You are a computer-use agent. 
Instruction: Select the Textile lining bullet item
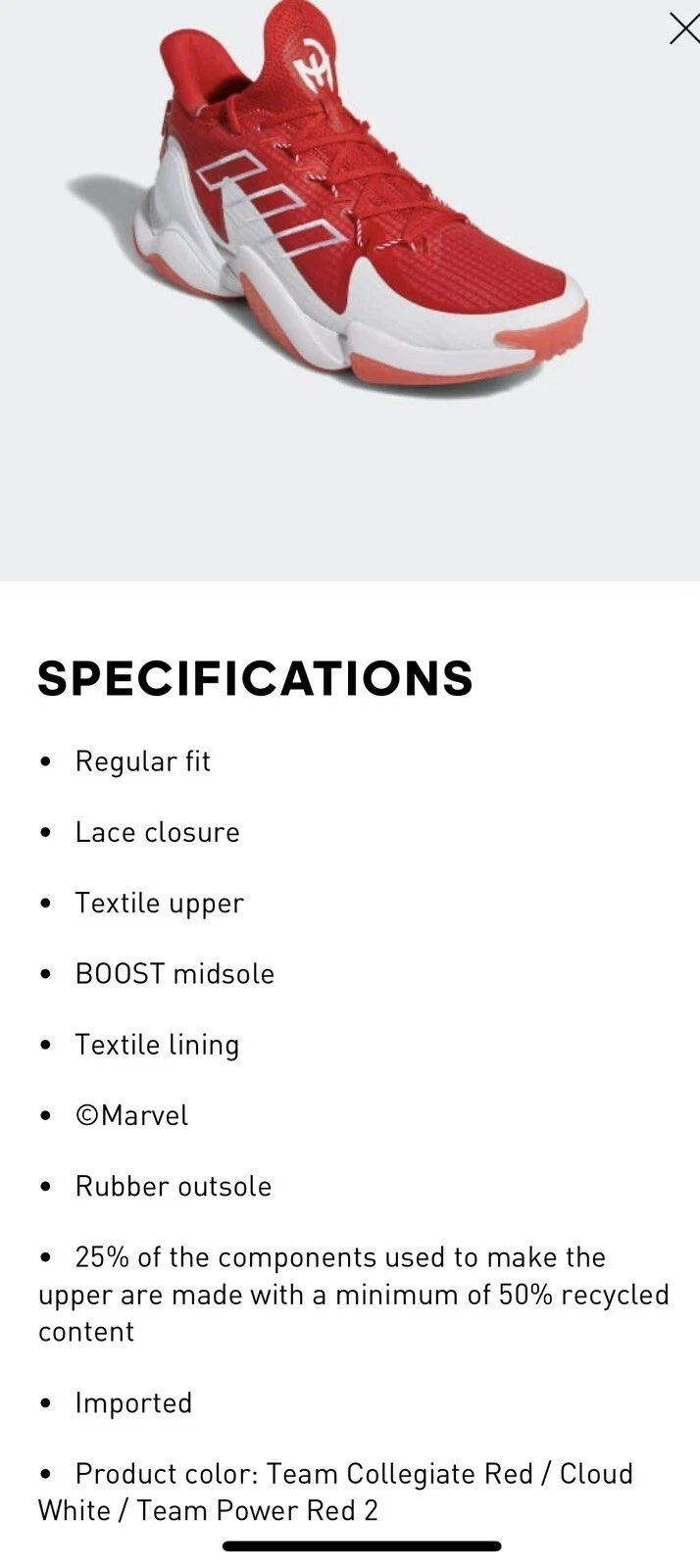coord(157,1045)
